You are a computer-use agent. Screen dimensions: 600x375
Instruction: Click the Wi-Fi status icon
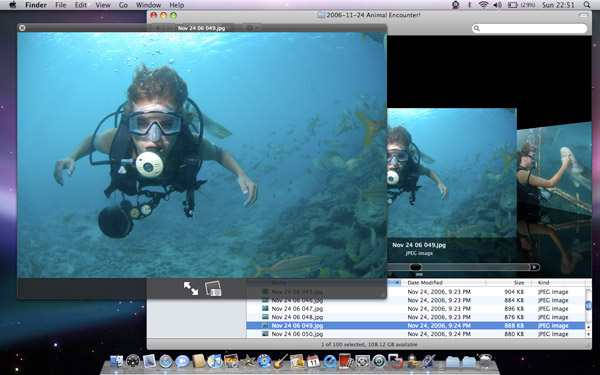click(484, 5)
